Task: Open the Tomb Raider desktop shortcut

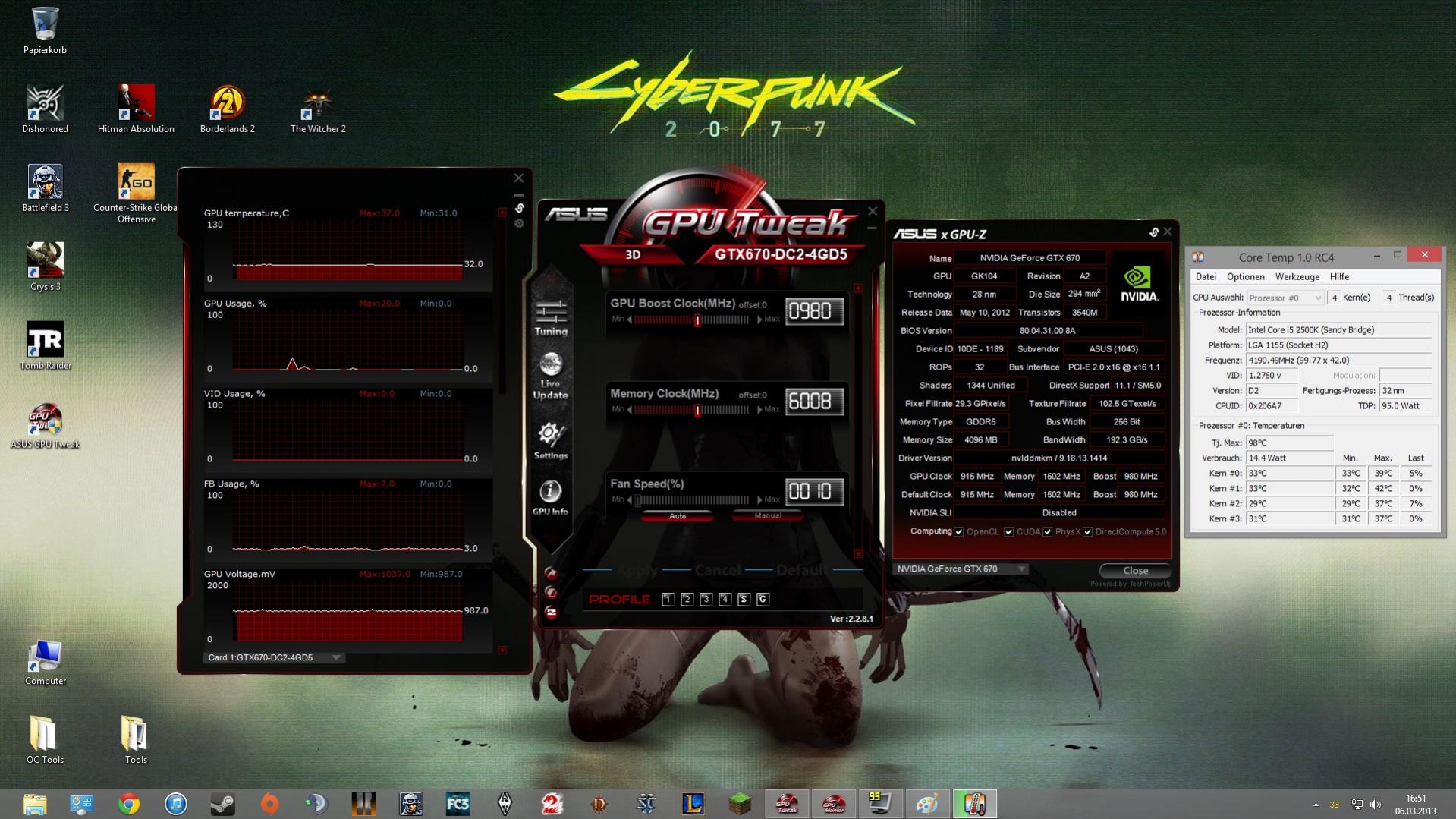Action: pyautogui.click(x=45, y=346)
